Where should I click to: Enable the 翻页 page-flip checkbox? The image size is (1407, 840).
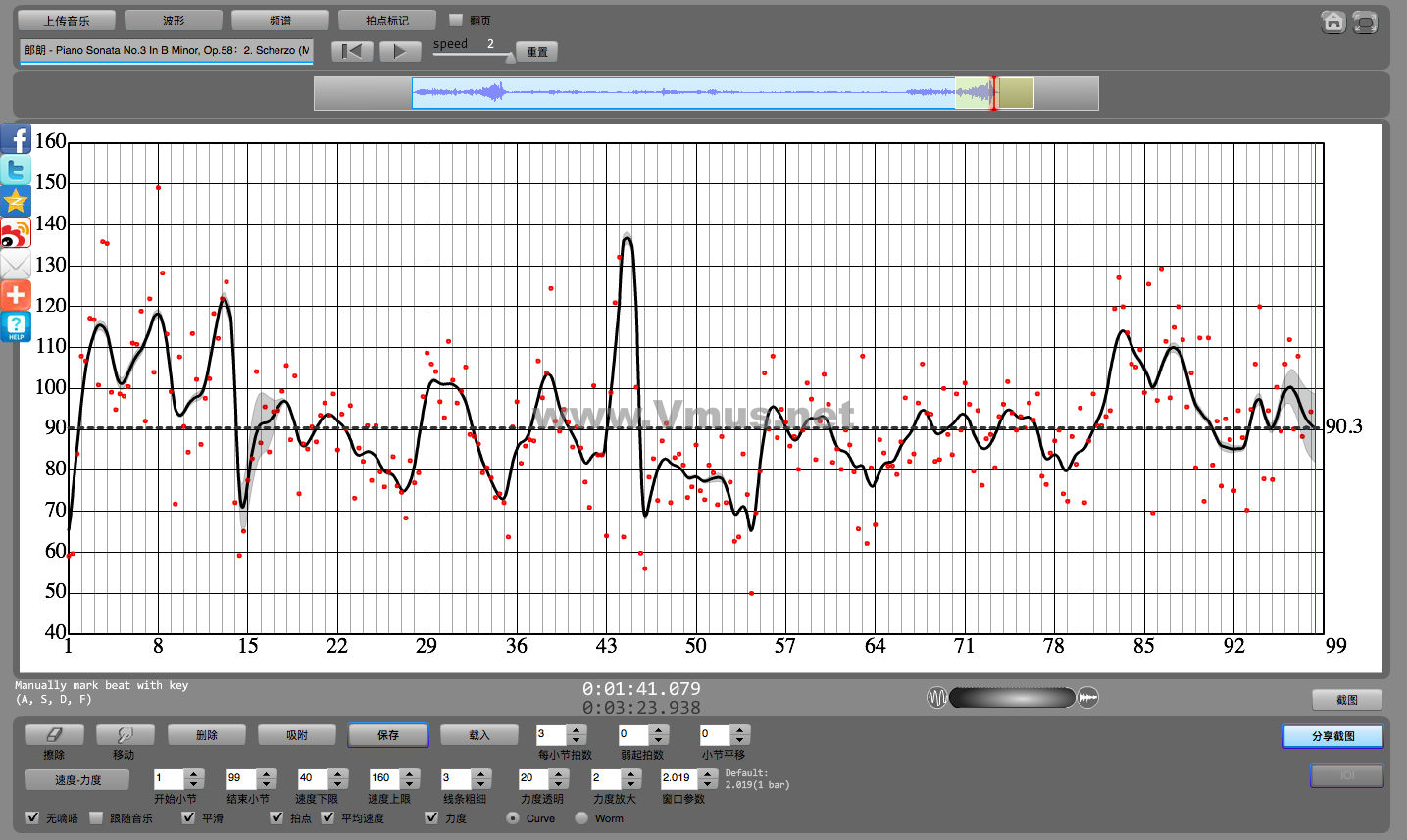click(x=456, y=20)
